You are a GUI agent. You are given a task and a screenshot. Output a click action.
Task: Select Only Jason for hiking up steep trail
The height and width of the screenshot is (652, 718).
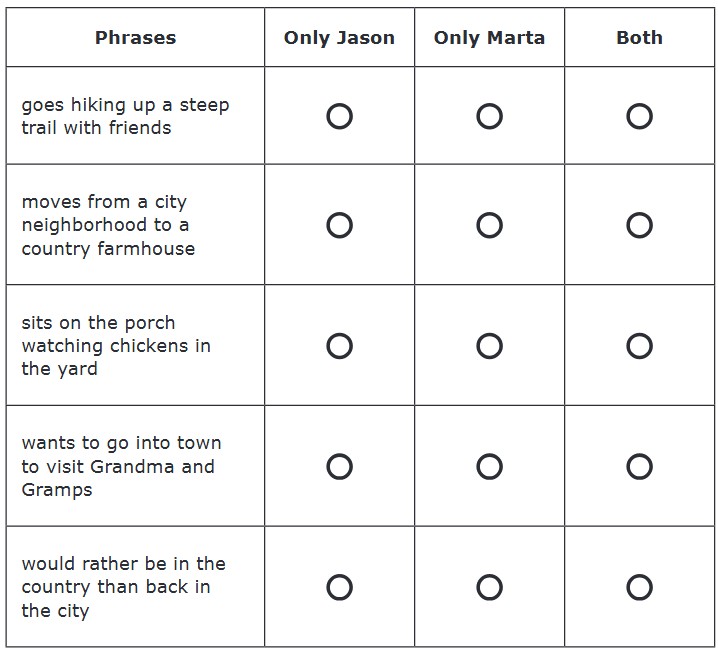point(339,116)
